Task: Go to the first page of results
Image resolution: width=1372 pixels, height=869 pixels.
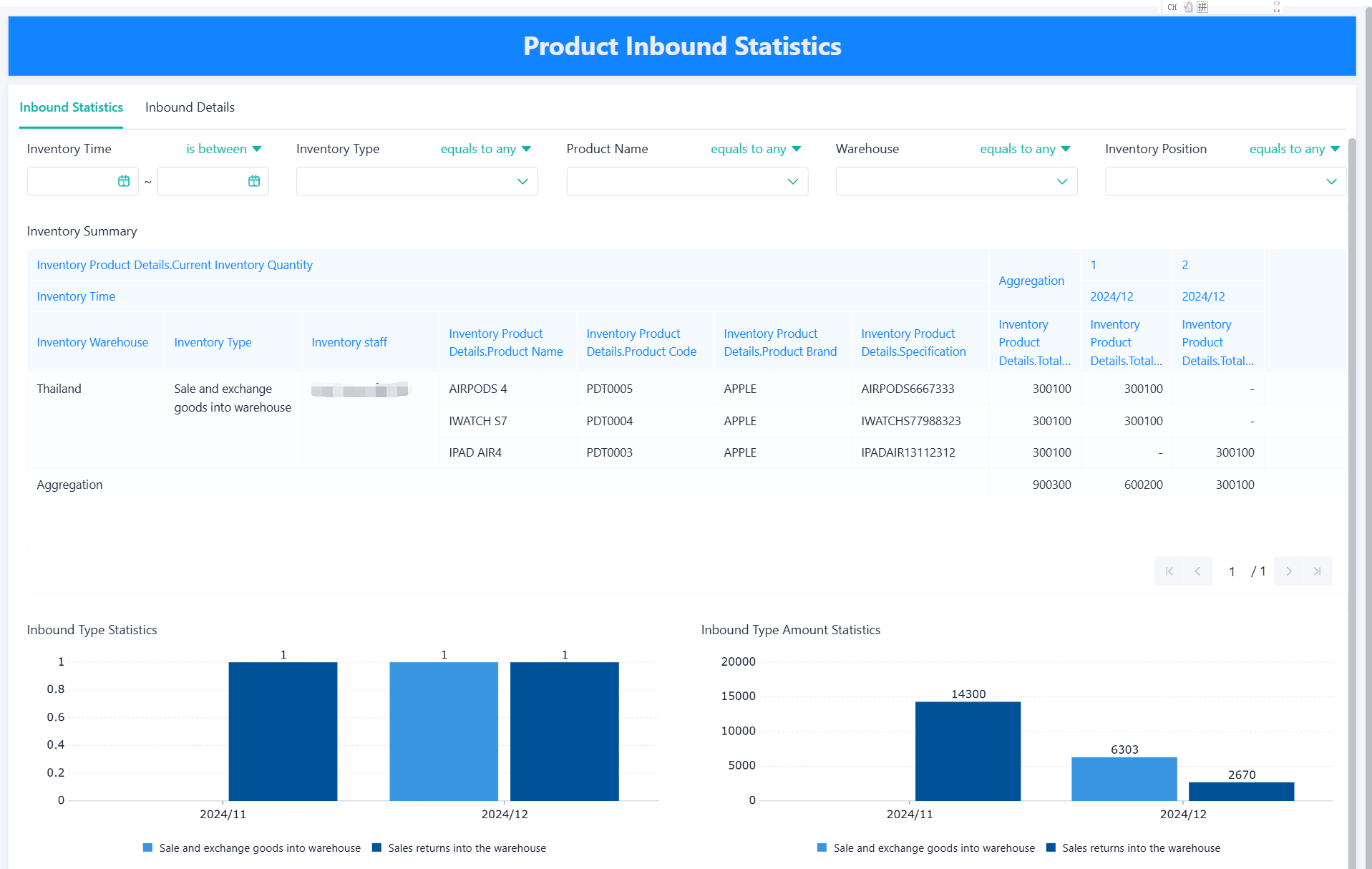Action: click(x=1169, y=571)
